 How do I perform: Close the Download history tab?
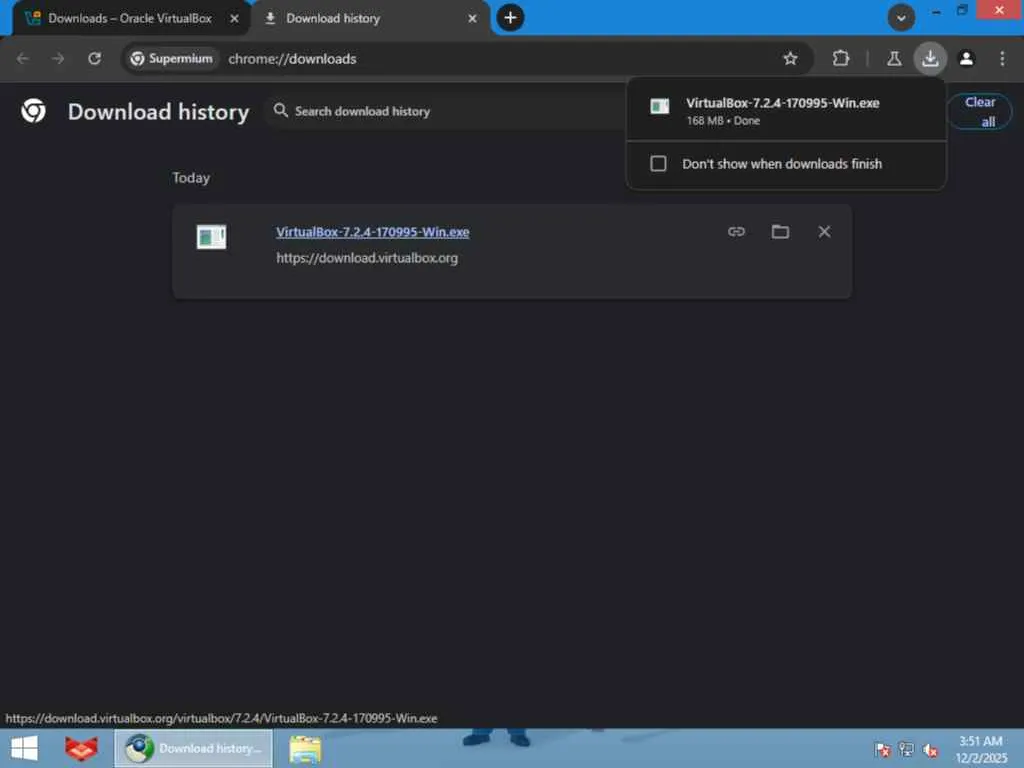tap(472, 19)
